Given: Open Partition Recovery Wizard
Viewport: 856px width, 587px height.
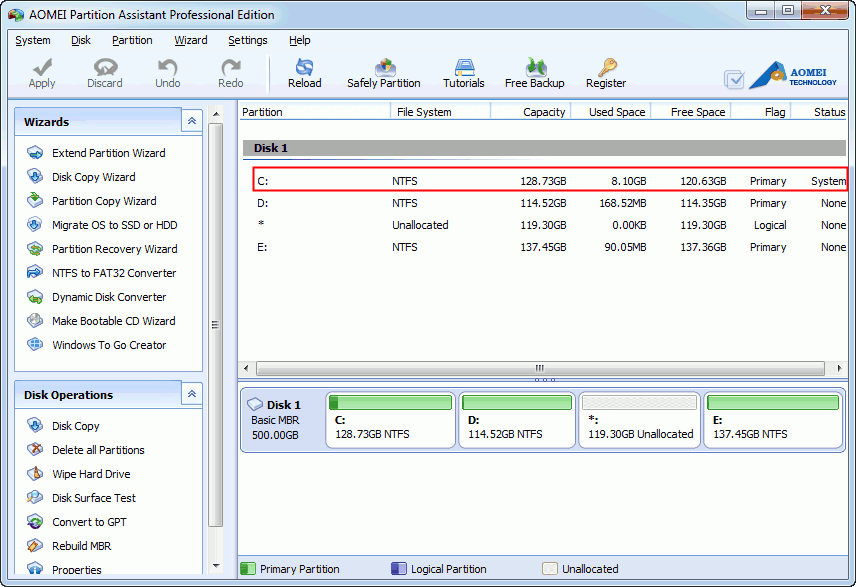Looking at the screenshot, I should point(114,249).
